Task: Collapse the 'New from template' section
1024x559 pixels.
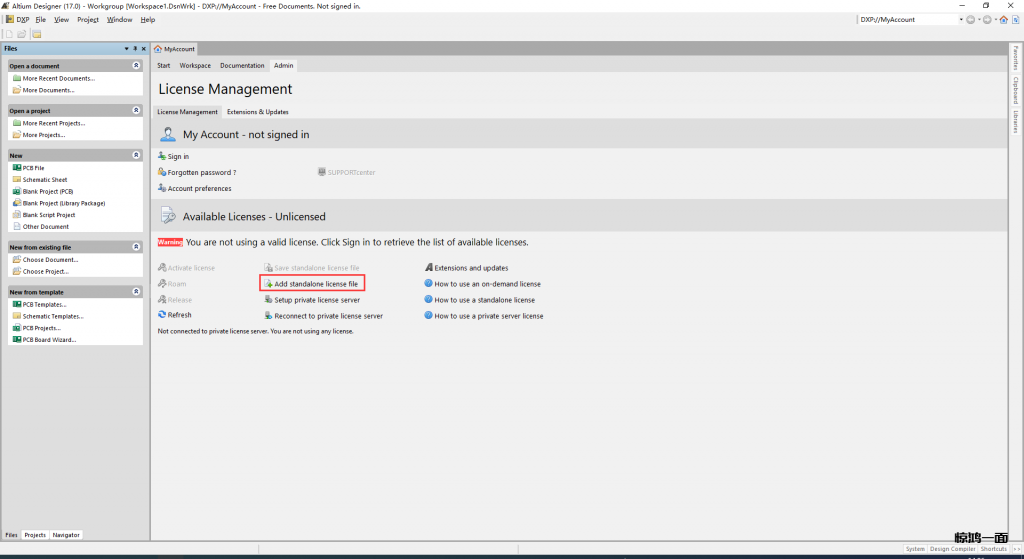Action: (x=136, y=292)
